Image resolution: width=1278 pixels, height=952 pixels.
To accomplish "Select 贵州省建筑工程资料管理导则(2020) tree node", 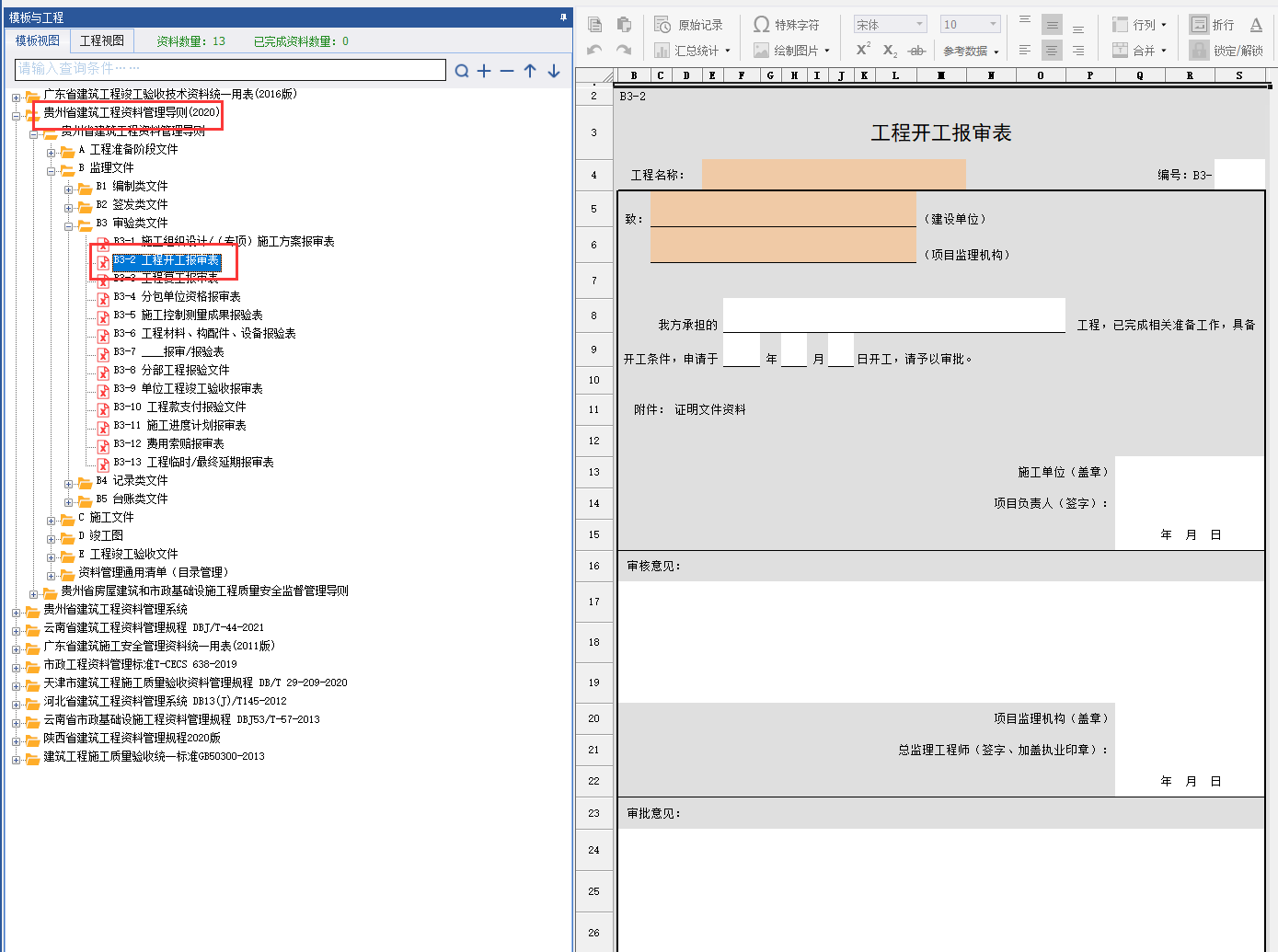I will 132,112.
